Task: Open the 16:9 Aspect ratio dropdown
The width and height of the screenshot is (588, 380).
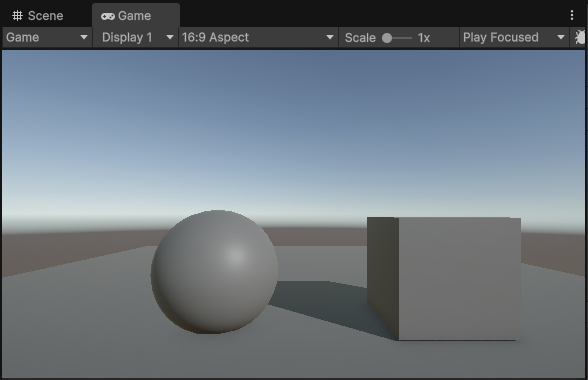Action: click(x=258, y=38)
